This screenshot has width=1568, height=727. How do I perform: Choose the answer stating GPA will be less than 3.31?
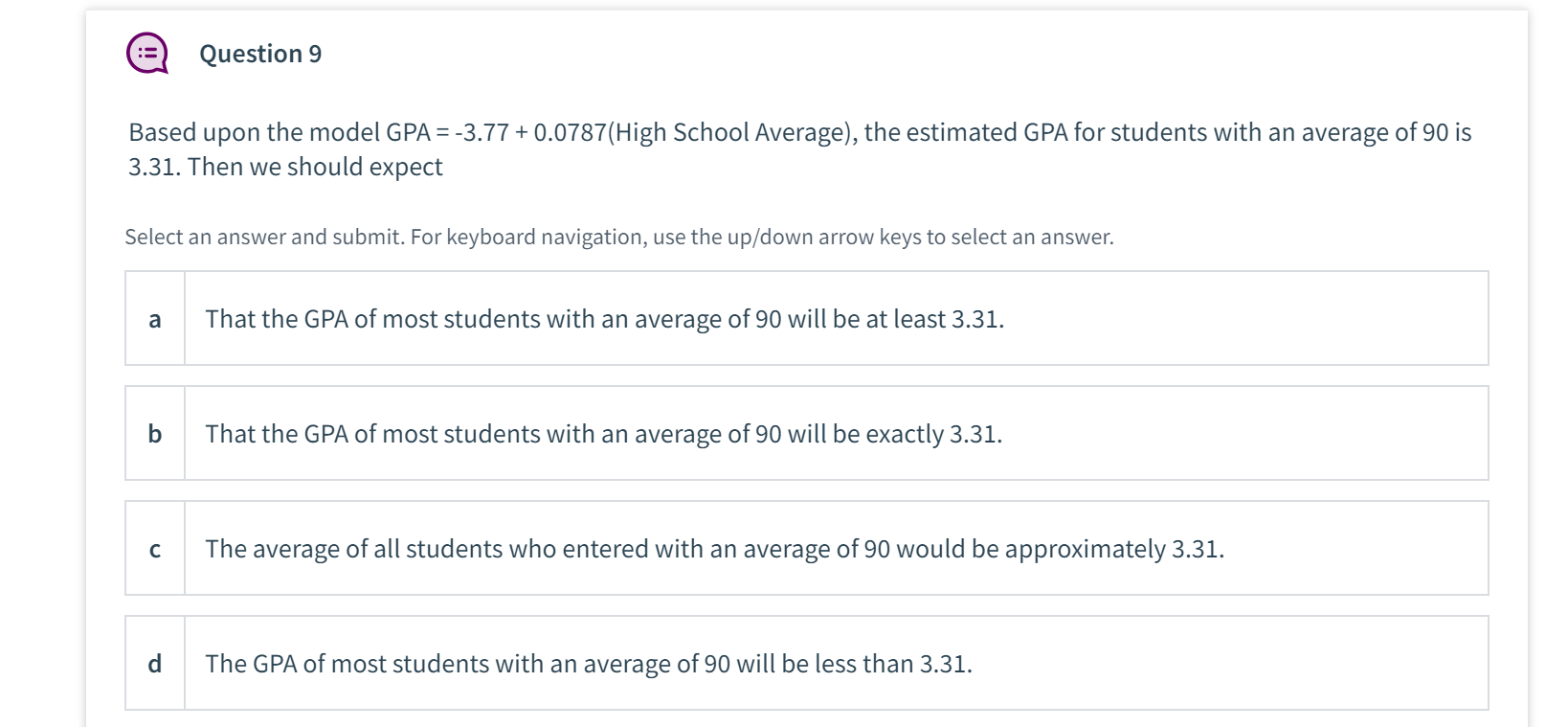(x=589, y=663)
